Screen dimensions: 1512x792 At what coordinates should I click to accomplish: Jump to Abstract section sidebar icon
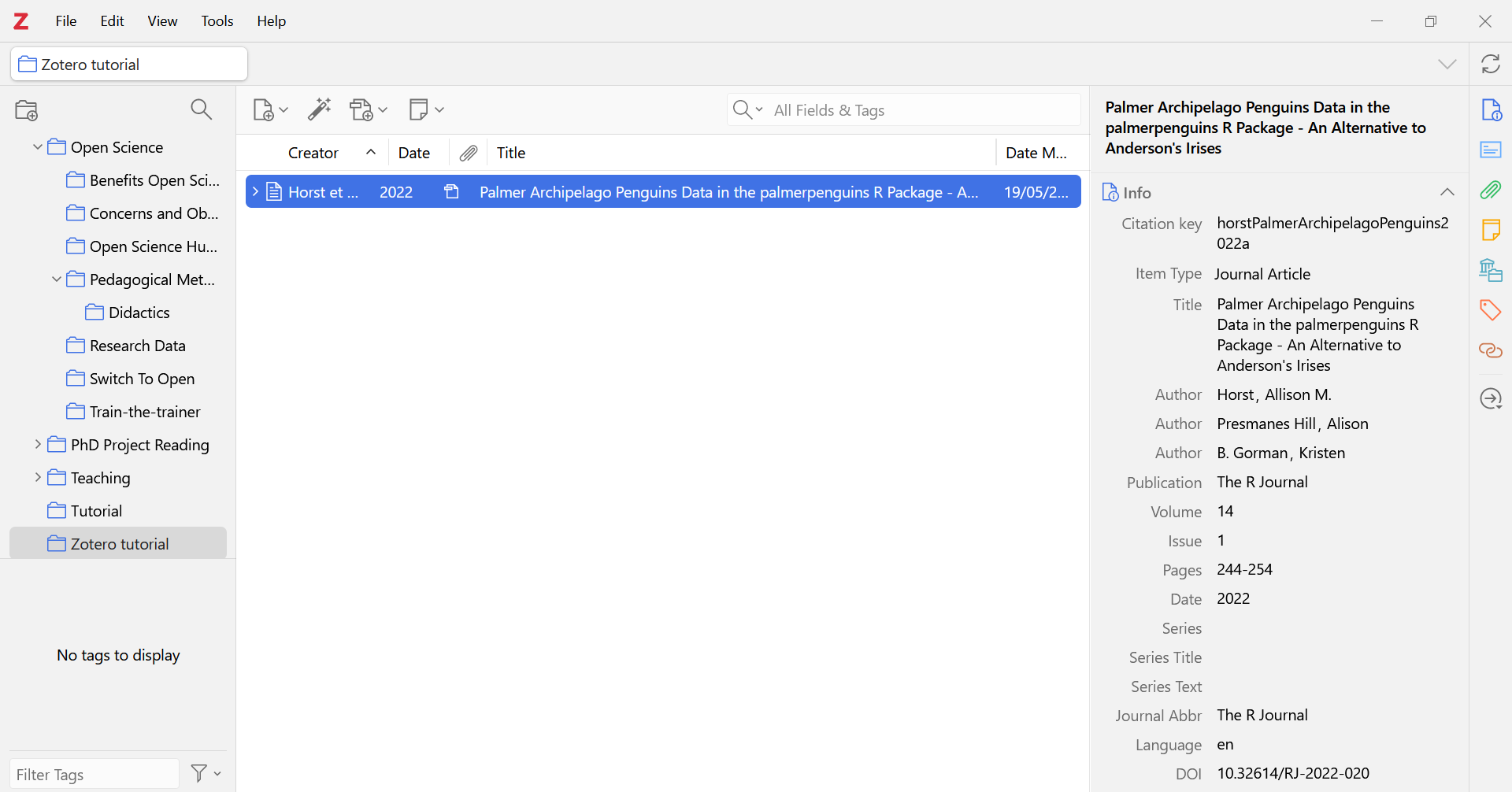point(1491,150)
